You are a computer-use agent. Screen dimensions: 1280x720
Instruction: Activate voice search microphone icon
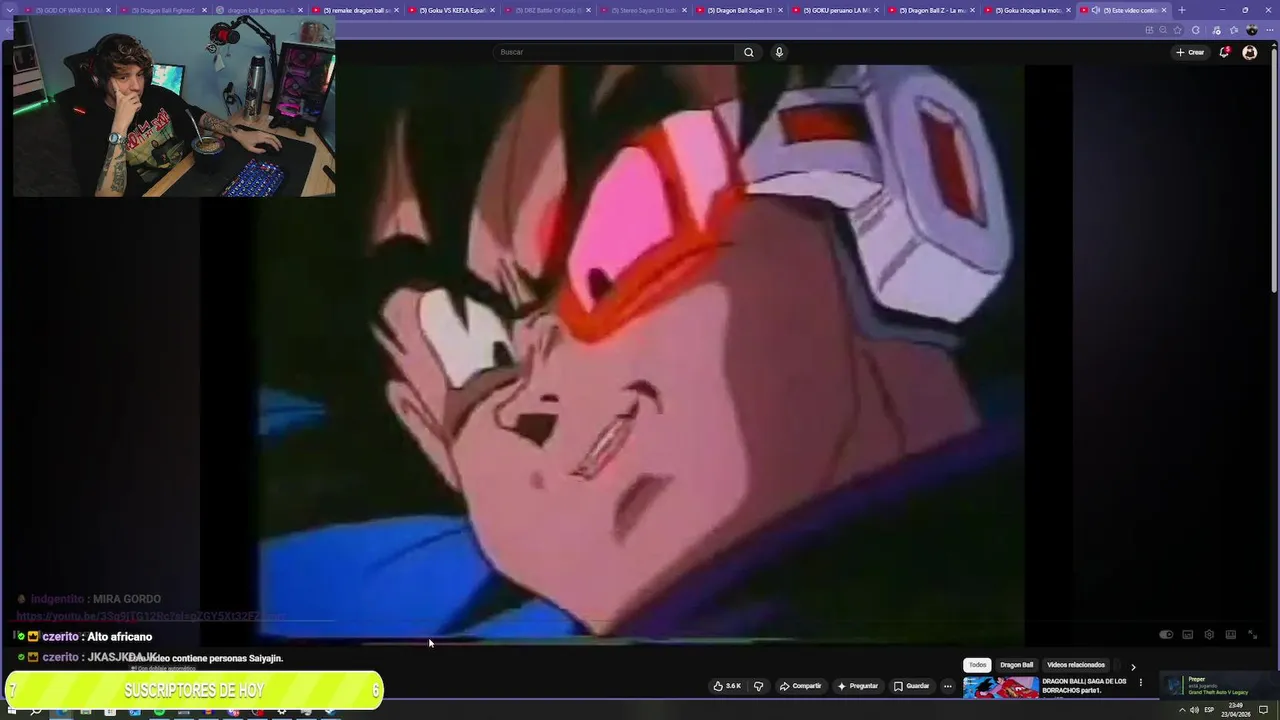tap(779, 52)
